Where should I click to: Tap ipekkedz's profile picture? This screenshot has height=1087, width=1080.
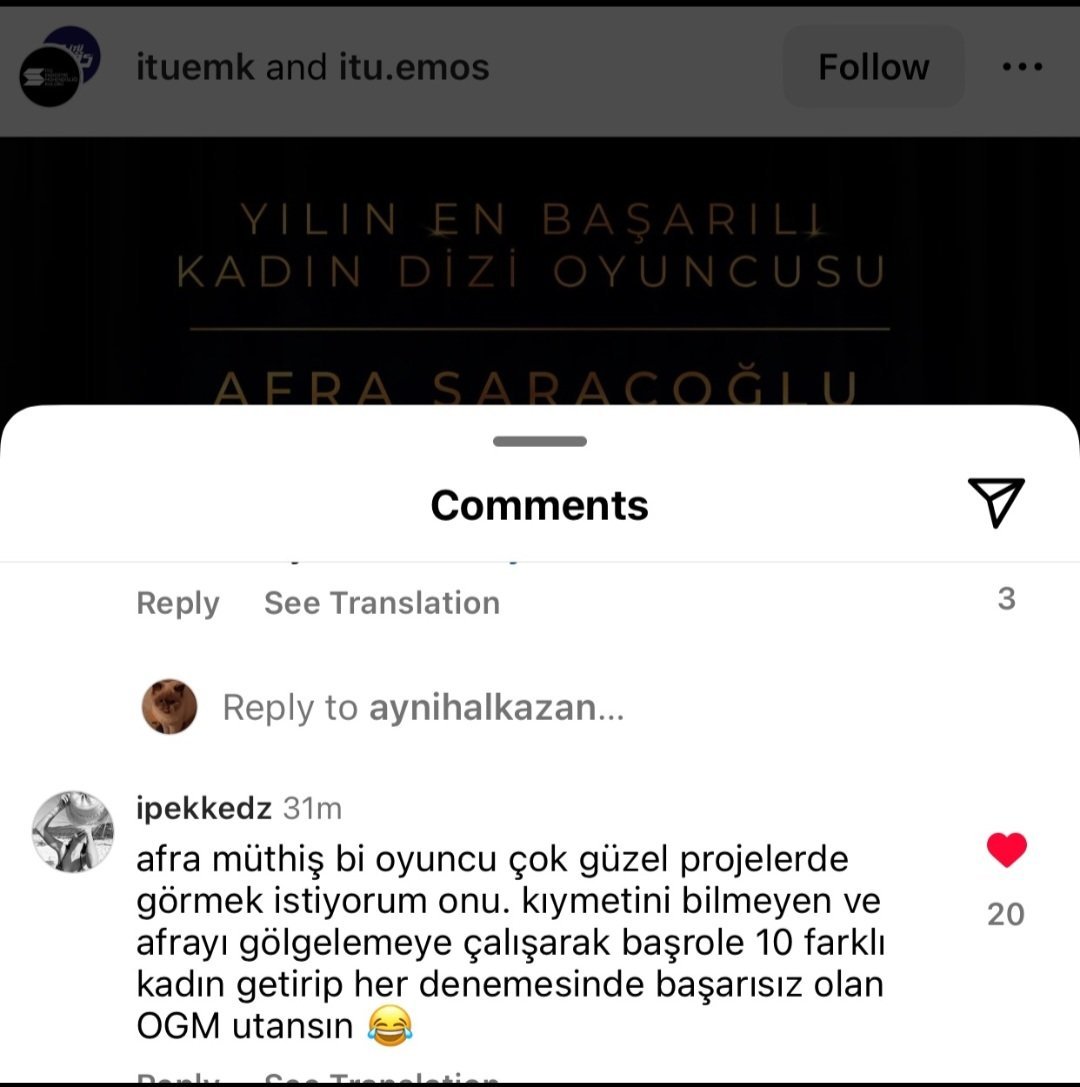point(73,831)
